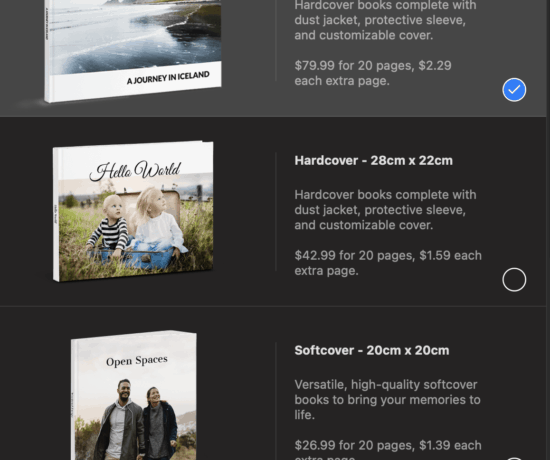Click the 'Open Spaces' title on softcover

[137, 361]
